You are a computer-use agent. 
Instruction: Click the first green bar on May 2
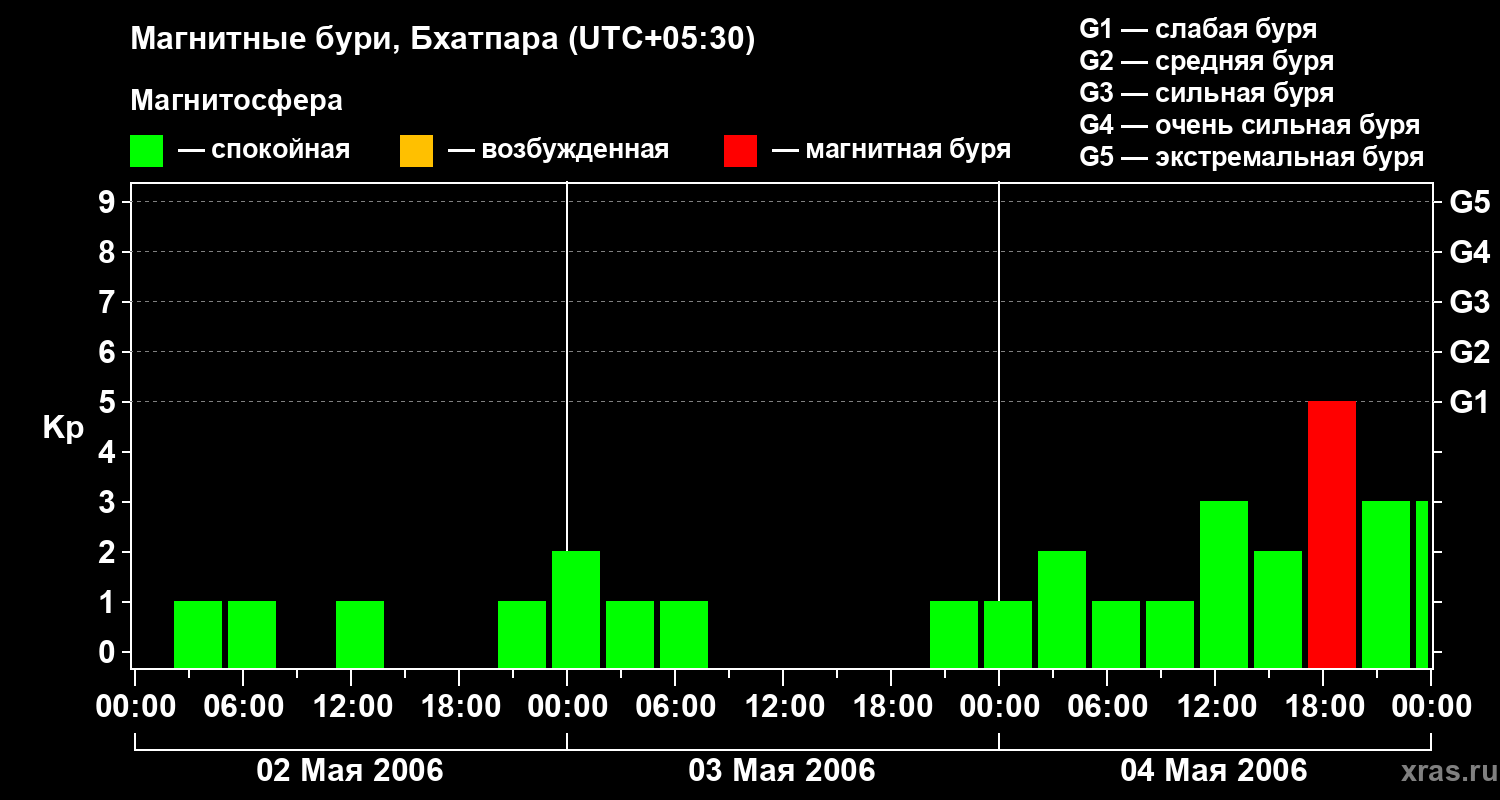click(x=198, y=634)
